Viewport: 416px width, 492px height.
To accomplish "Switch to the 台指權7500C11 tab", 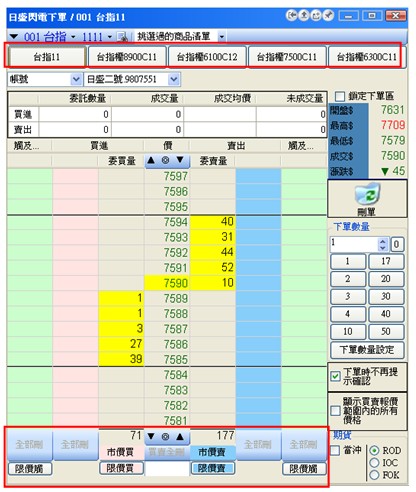I will click(287, 57).
